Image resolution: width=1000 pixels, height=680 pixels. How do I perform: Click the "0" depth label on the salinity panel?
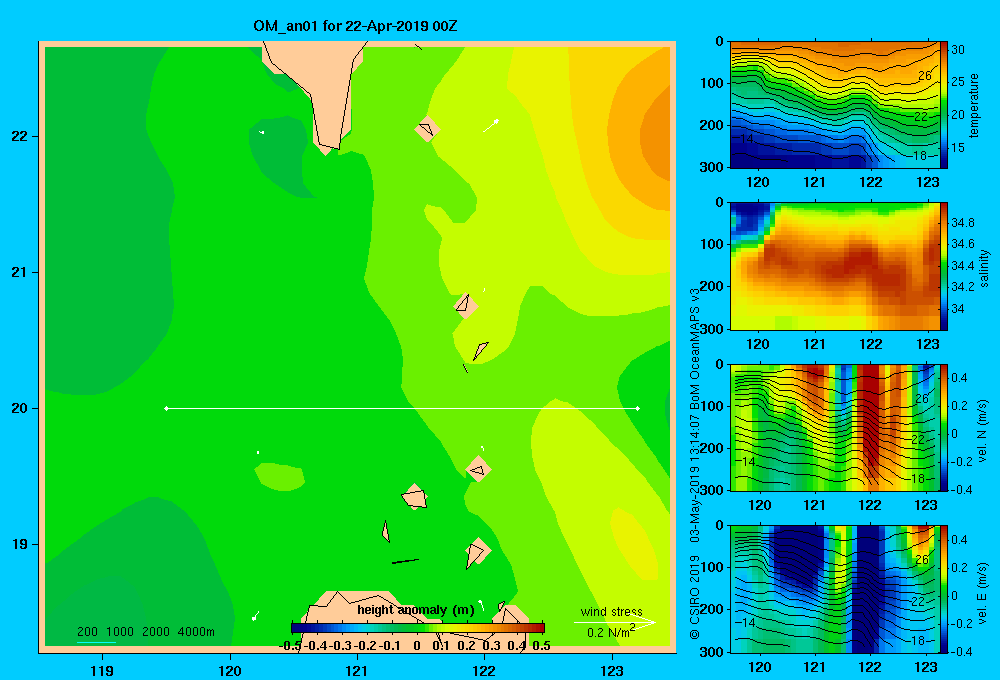719,203
